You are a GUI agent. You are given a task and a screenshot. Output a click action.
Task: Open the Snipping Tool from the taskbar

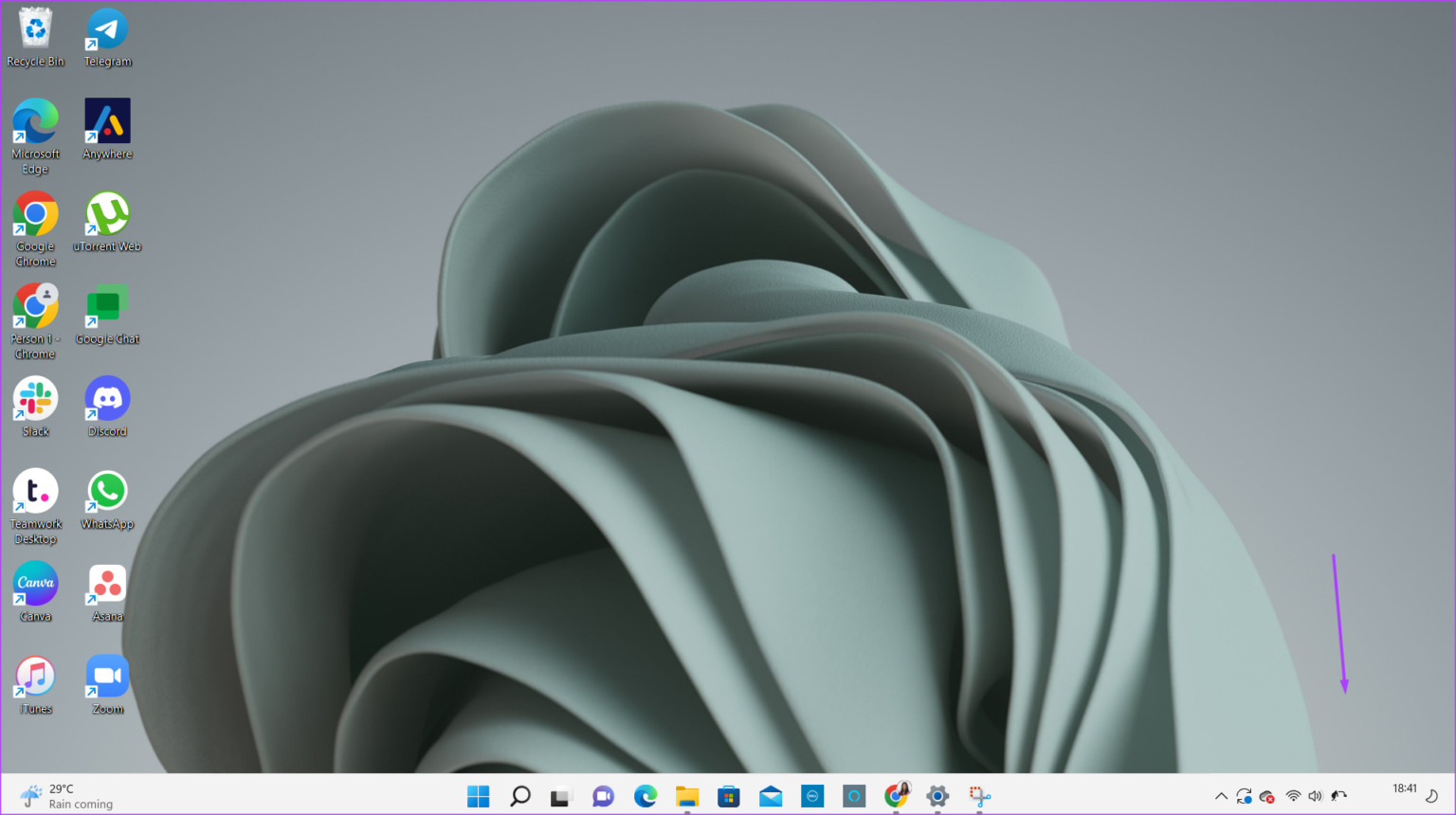(x=979, y=796)
